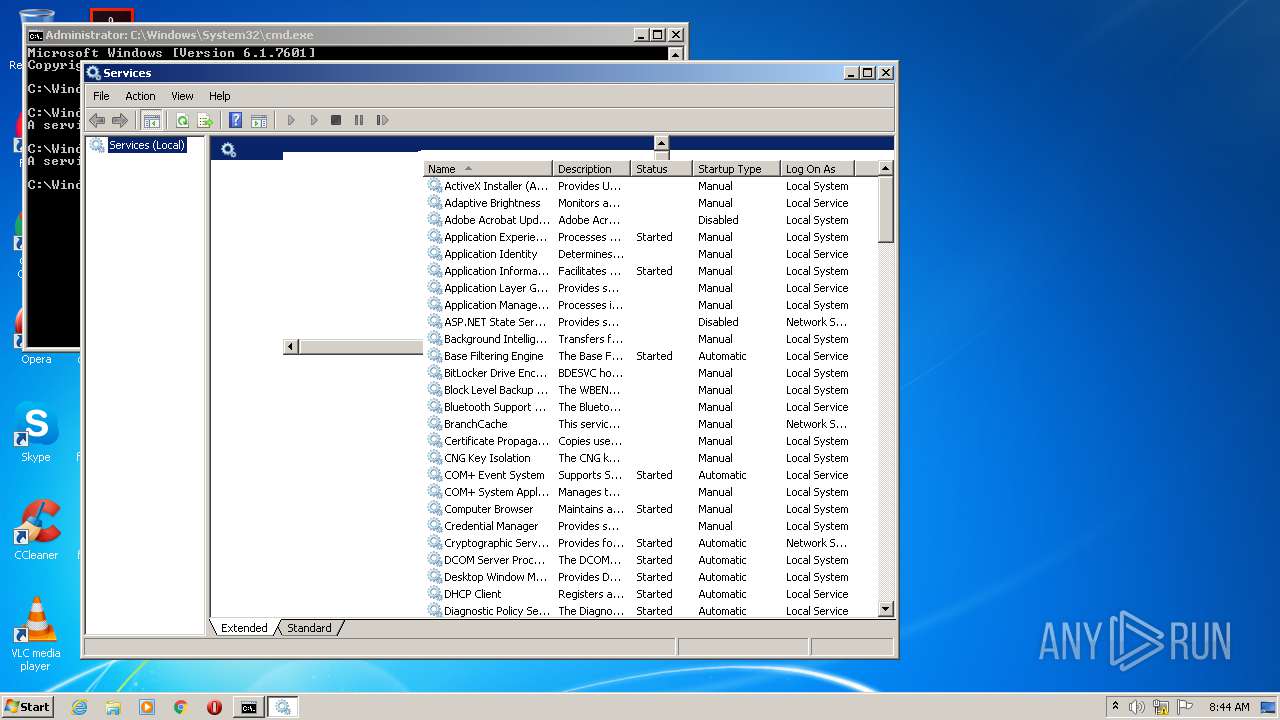
Task: Click the services list scroll-down arrow
Action: pos(885,609)
